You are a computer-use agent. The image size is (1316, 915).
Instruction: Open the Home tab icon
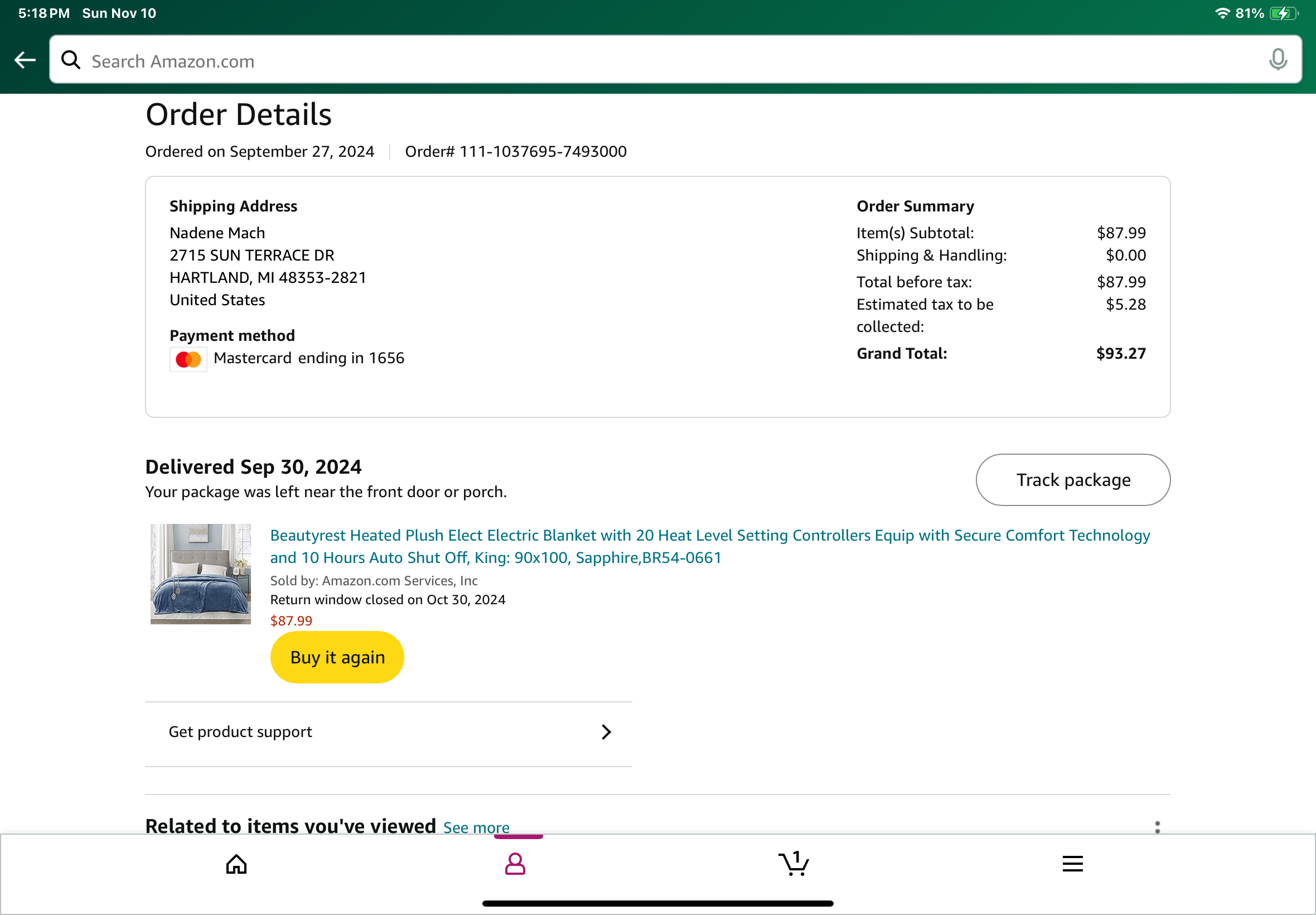tap(236, 864)
